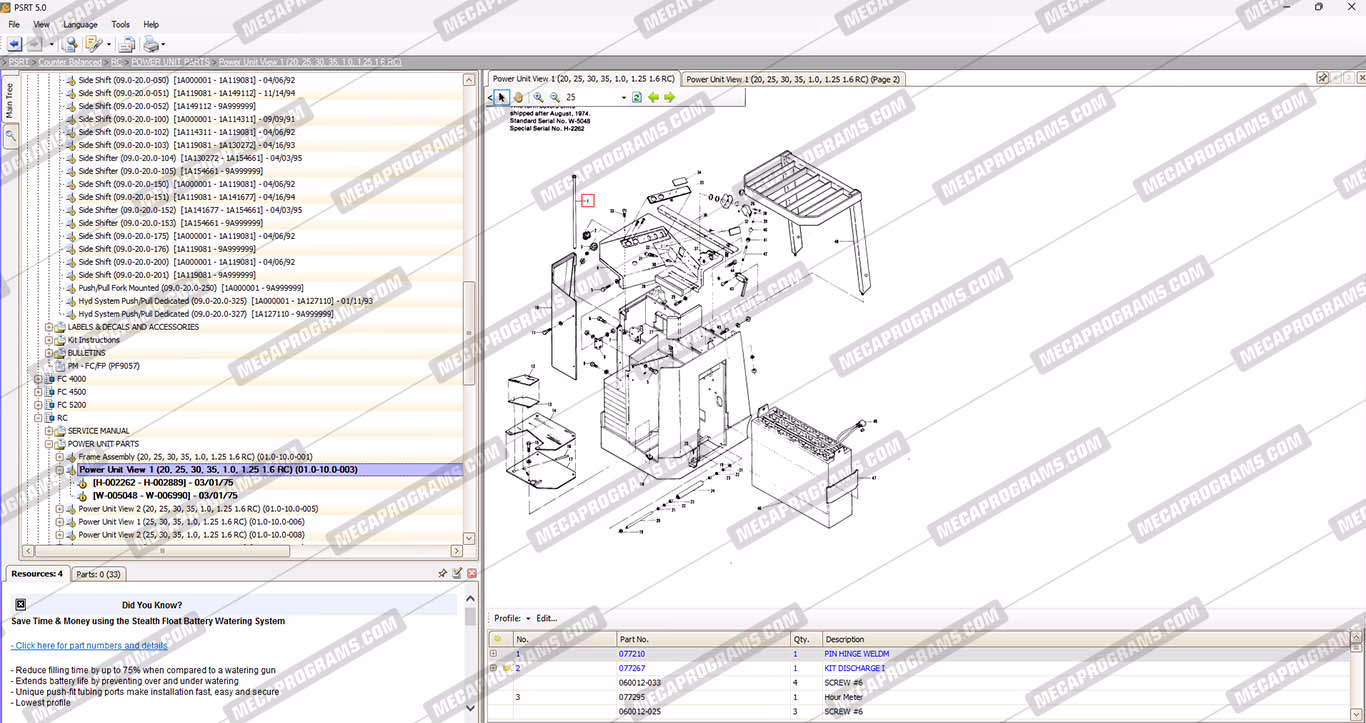Activate the hand pan tool
This screenshot has width=1366, height=723.
pyautogui.click(x=519, y=97)
